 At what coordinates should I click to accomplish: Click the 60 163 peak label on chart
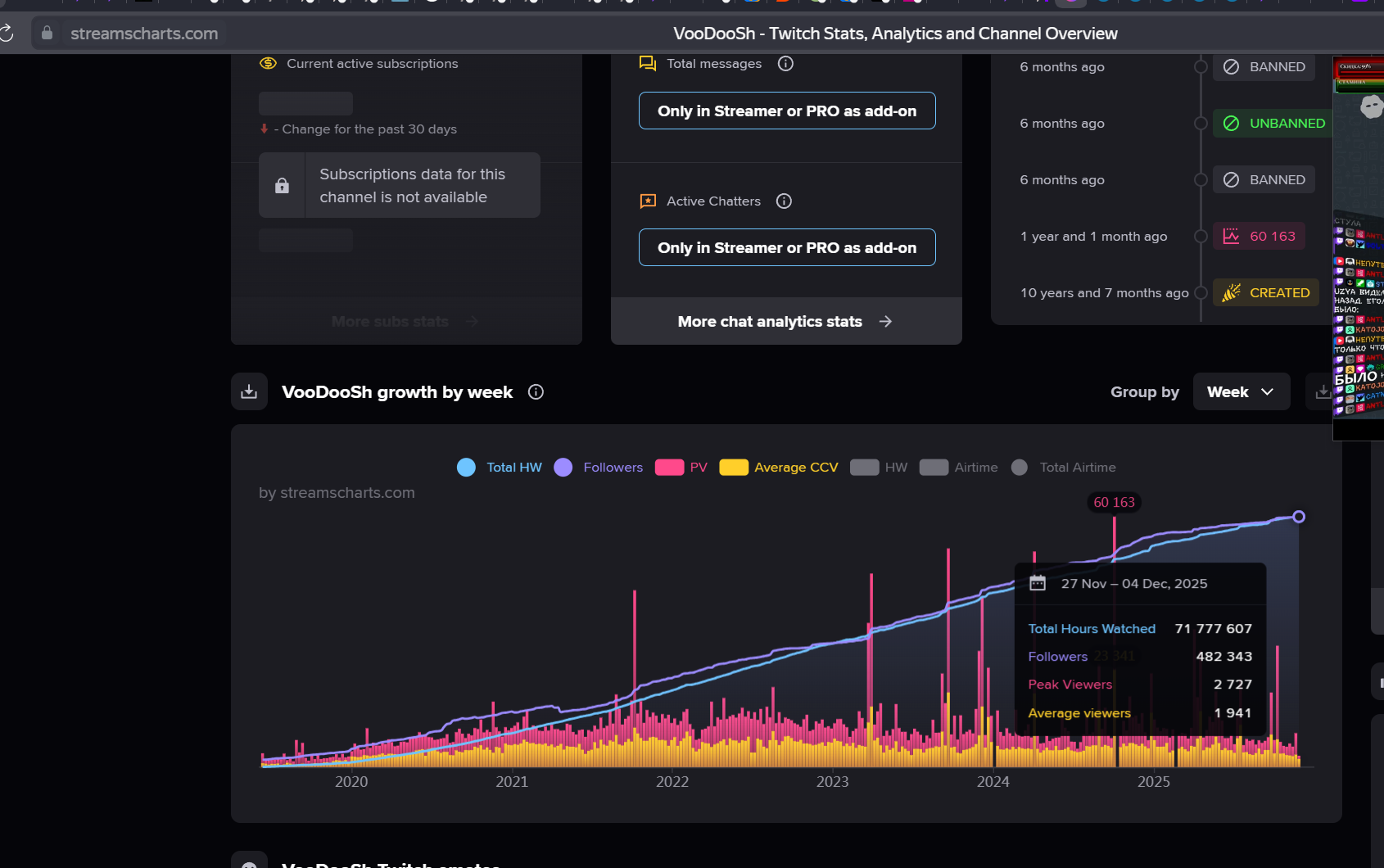coord(1115,503)
